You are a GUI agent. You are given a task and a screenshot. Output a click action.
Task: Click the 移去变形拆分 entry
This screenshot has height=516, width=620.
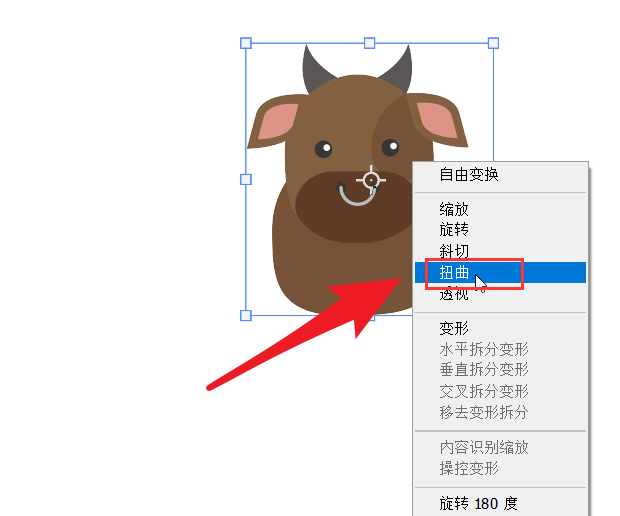pyautogui.click(x=500, y=412)
